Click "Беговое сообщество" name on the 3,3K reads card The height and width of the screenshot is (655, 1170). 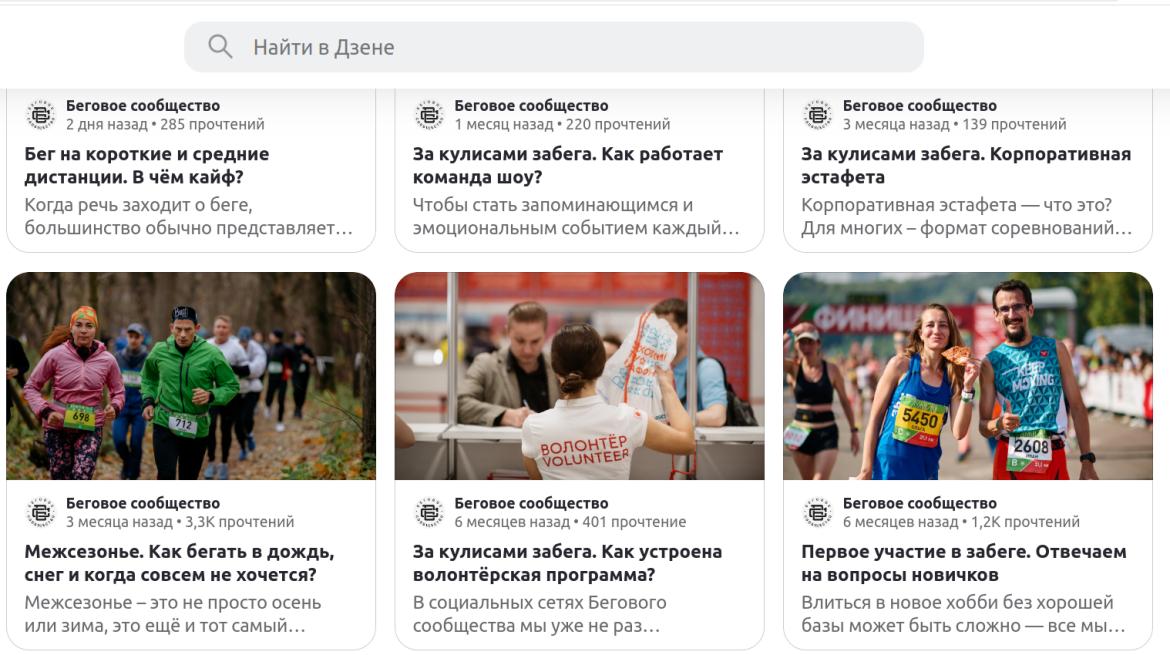pyautogui.click(x=143, y=504)
